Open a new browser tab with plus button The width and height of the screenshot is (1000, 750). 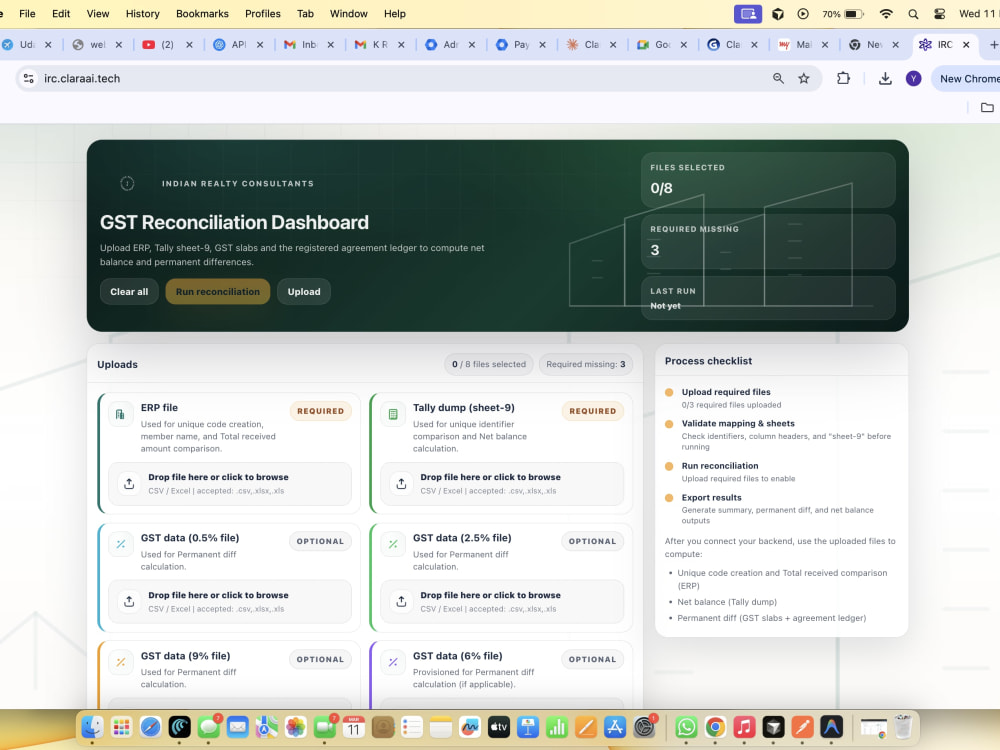click(x=993, y=45)
